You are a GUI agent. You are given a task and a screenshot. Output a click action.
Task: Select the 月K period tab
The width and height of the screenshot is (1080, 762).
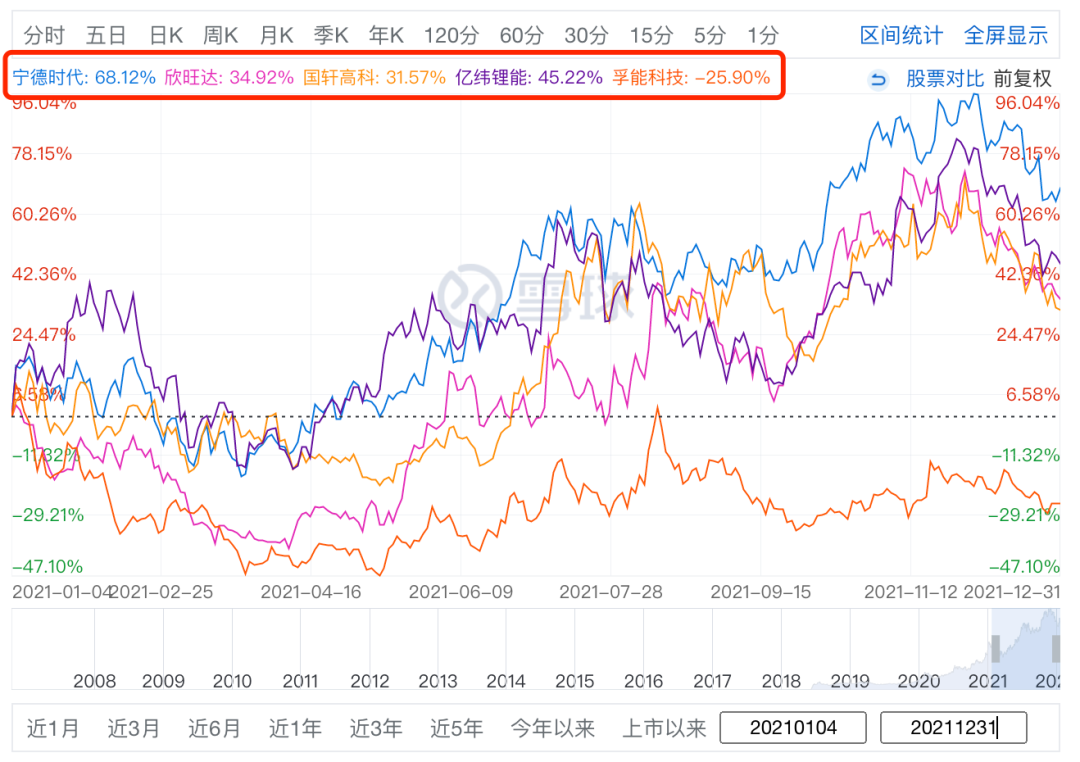[x=276, y=35]
